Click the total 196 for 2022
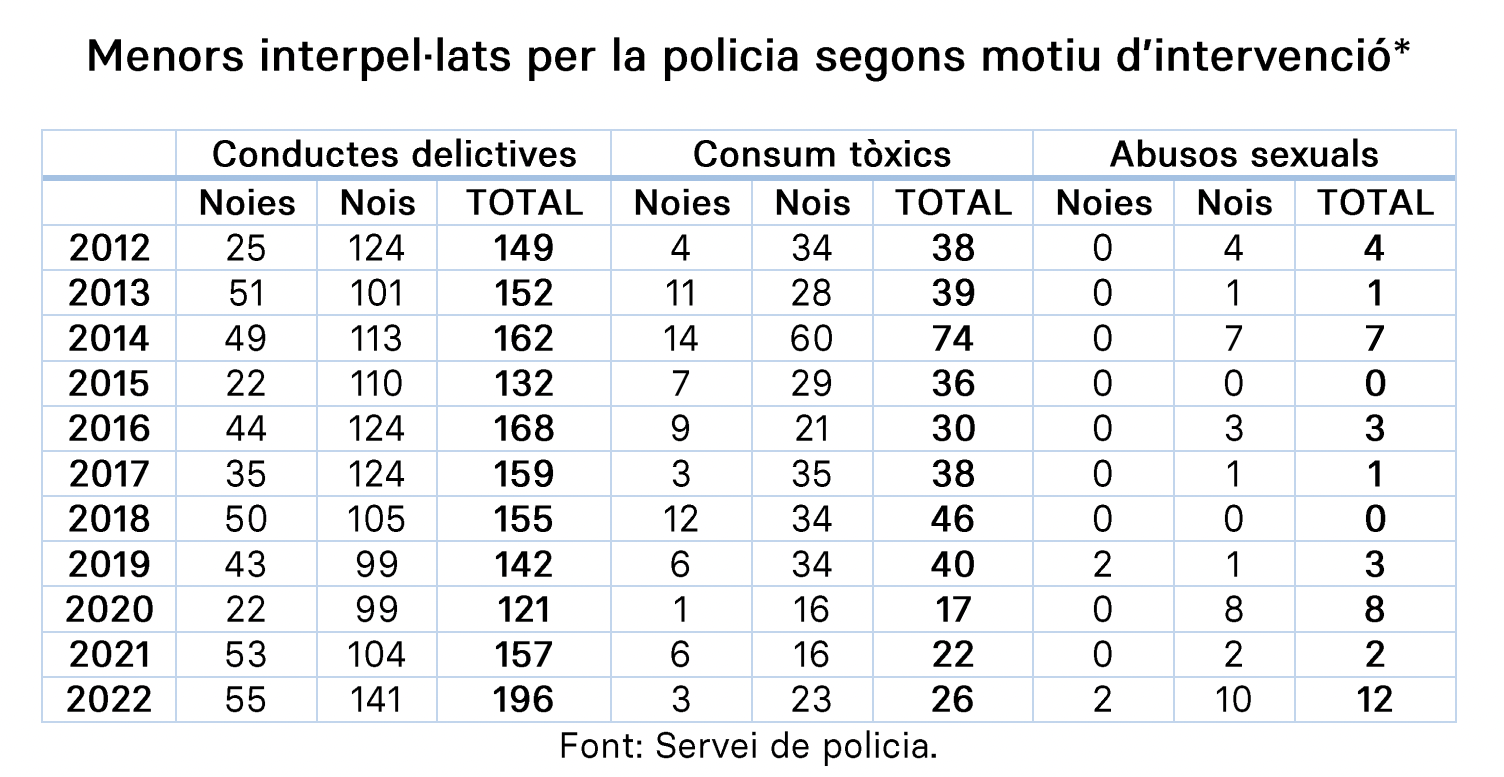The image size is (1504, 777). [524, 699]
